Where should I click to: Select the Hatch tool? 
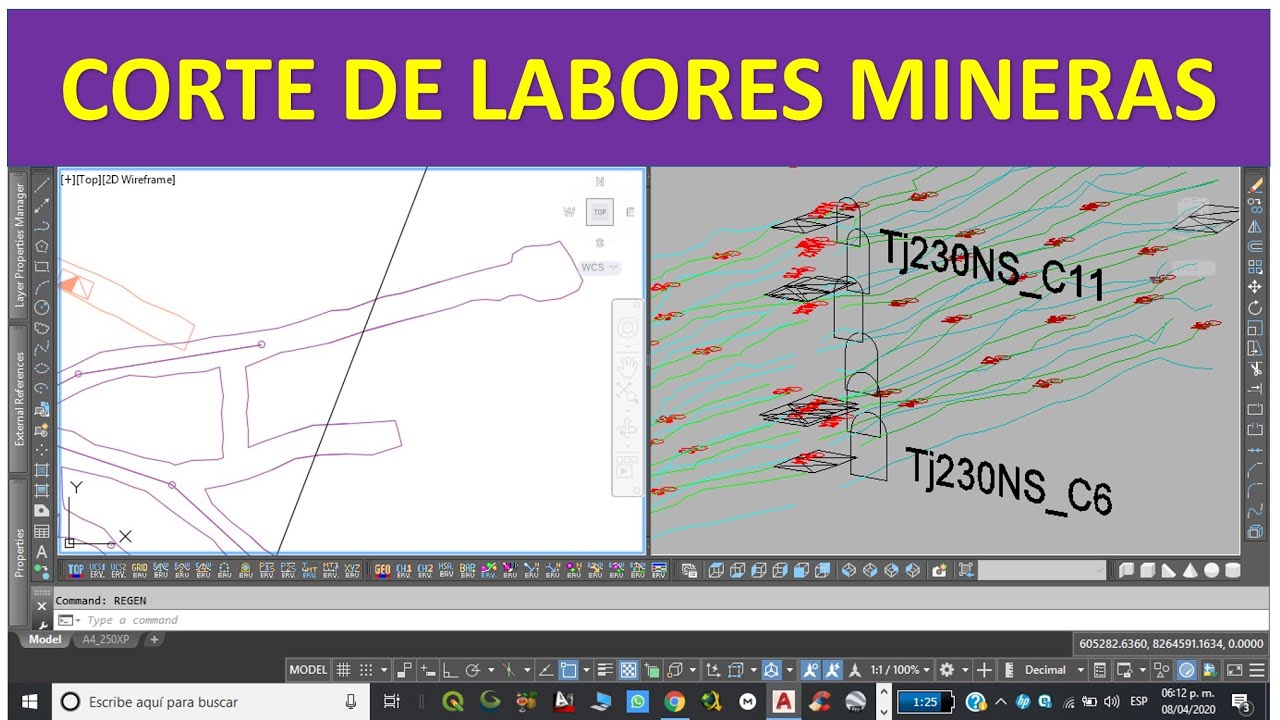pyautogui.click(x=42, y=470)
